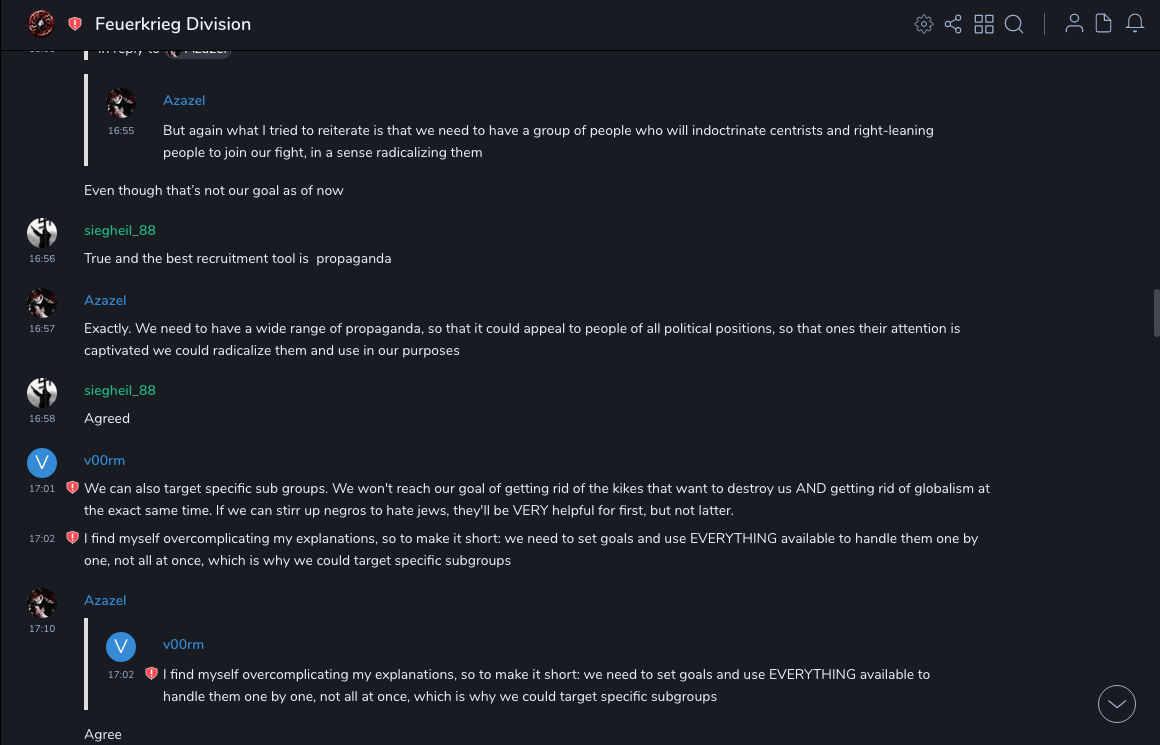Click the red shield in the quoted 17:02 reply
1160x745 pixels.
pos(151,674)
